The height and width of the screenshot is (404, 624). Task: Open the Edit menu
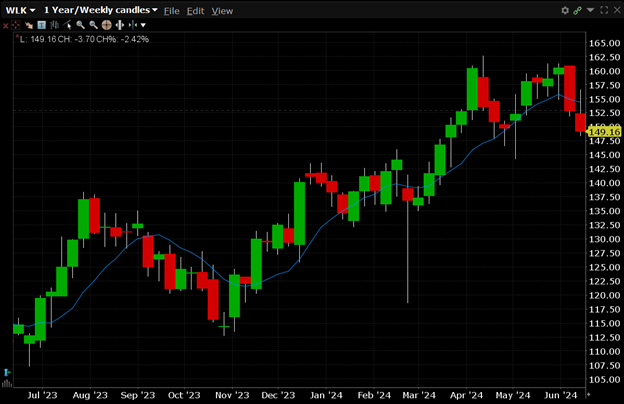(195, 11)
